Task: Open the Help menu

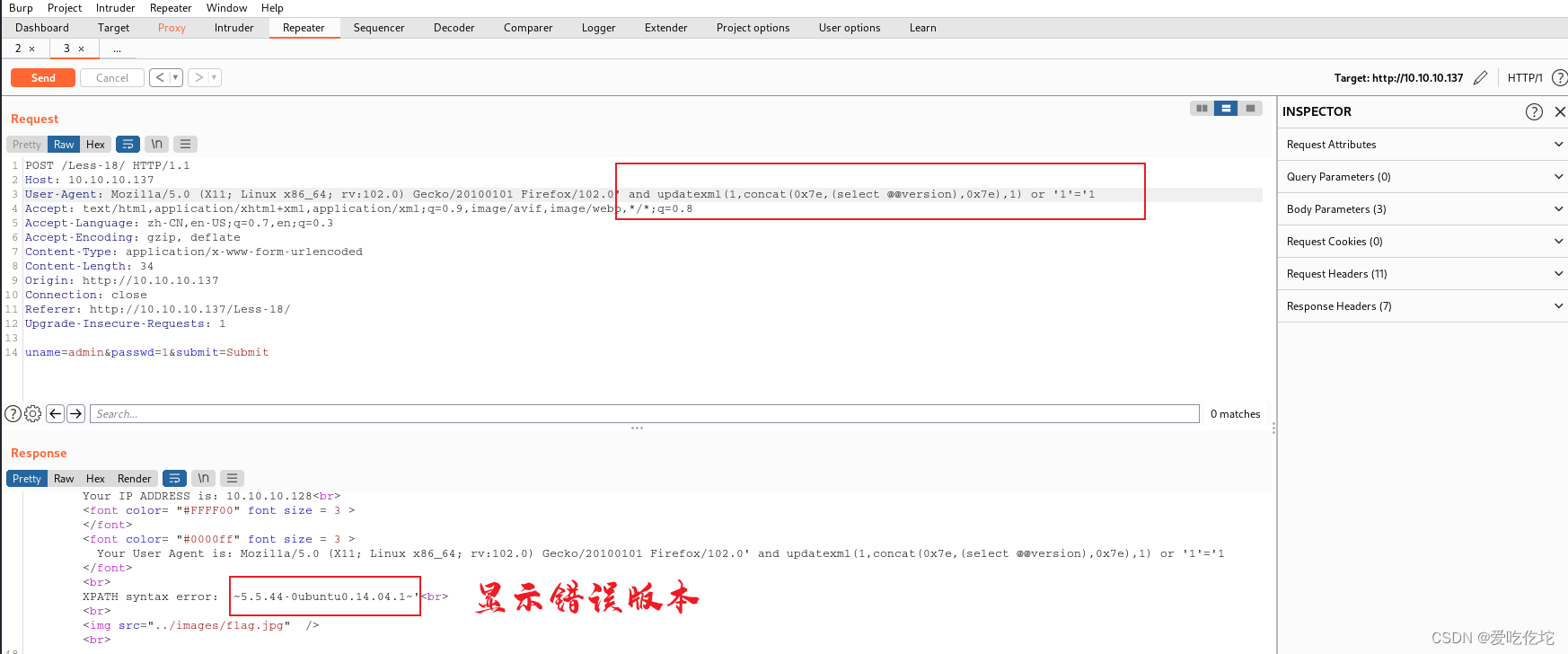Action: coord(272,8)
